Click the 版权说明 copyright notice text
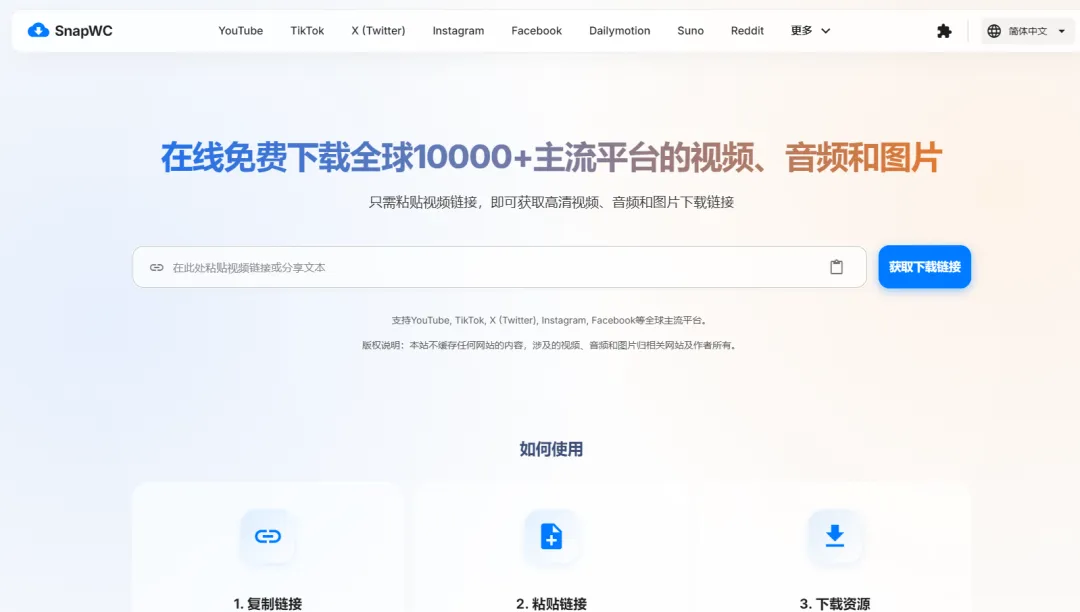 tap(550, 346)
